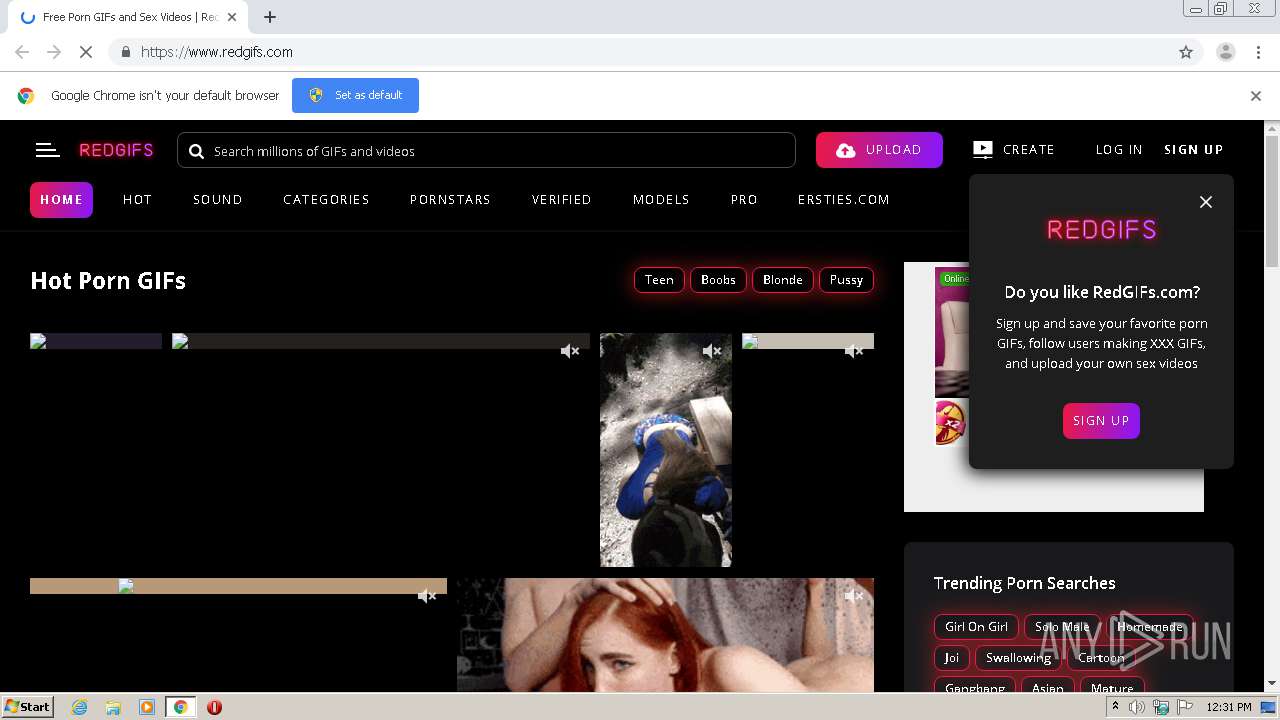Click SIGN UP in the header

1193,150
